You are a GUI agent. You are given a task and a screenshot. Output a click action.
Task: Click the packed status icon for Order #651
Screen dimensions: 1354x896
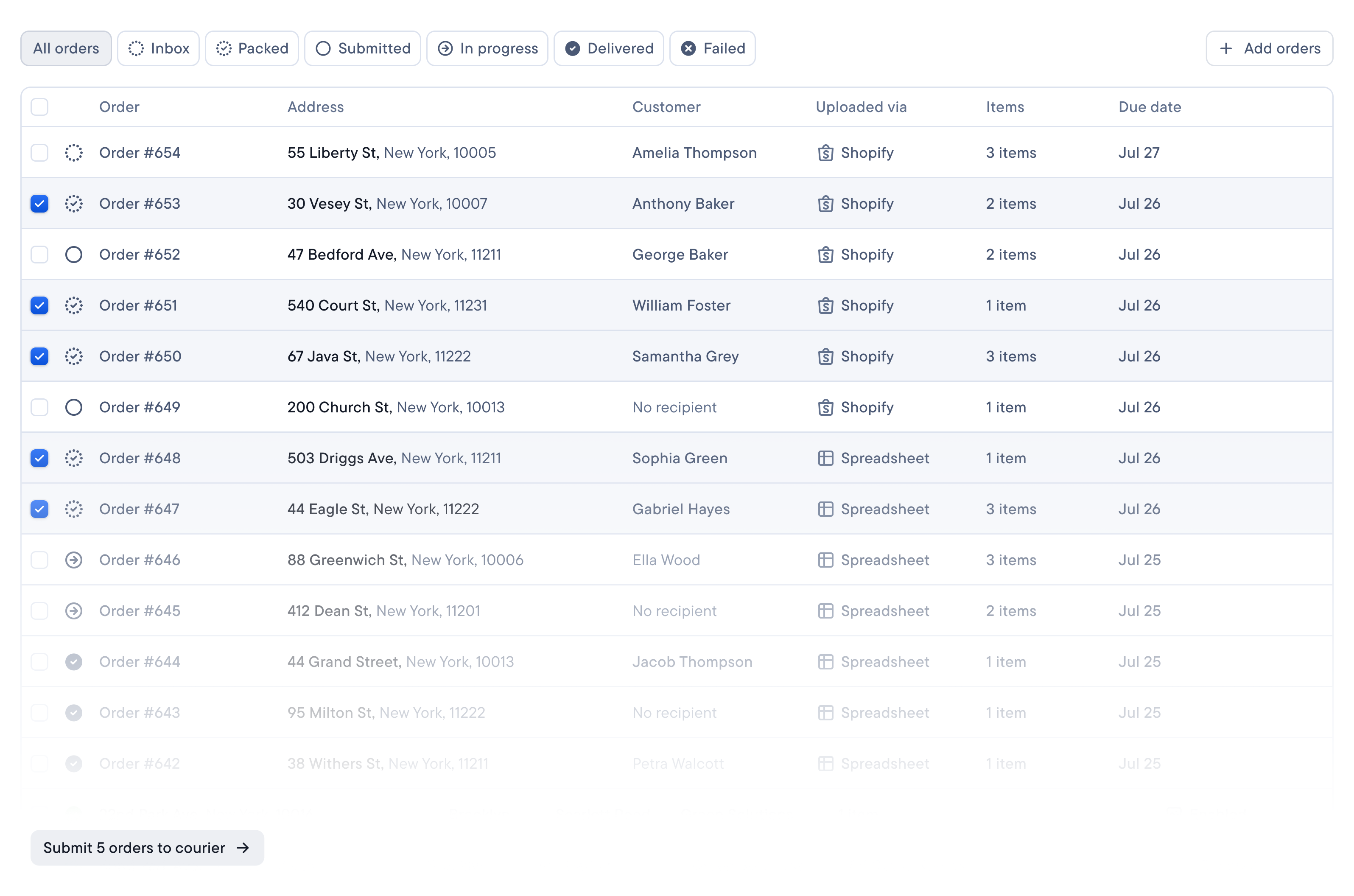click(x=74, y=305)
